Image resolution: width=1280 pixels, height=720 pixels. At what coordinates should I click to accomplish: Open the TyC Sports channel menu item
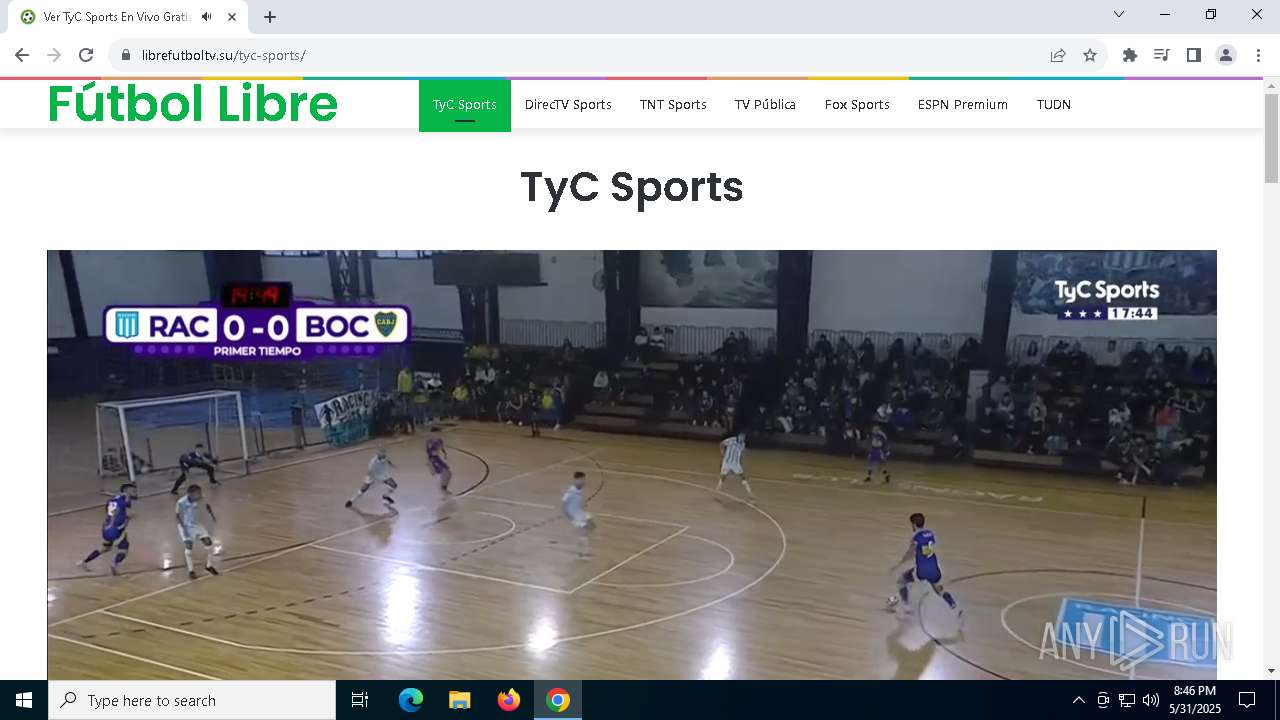coord(465,105)
